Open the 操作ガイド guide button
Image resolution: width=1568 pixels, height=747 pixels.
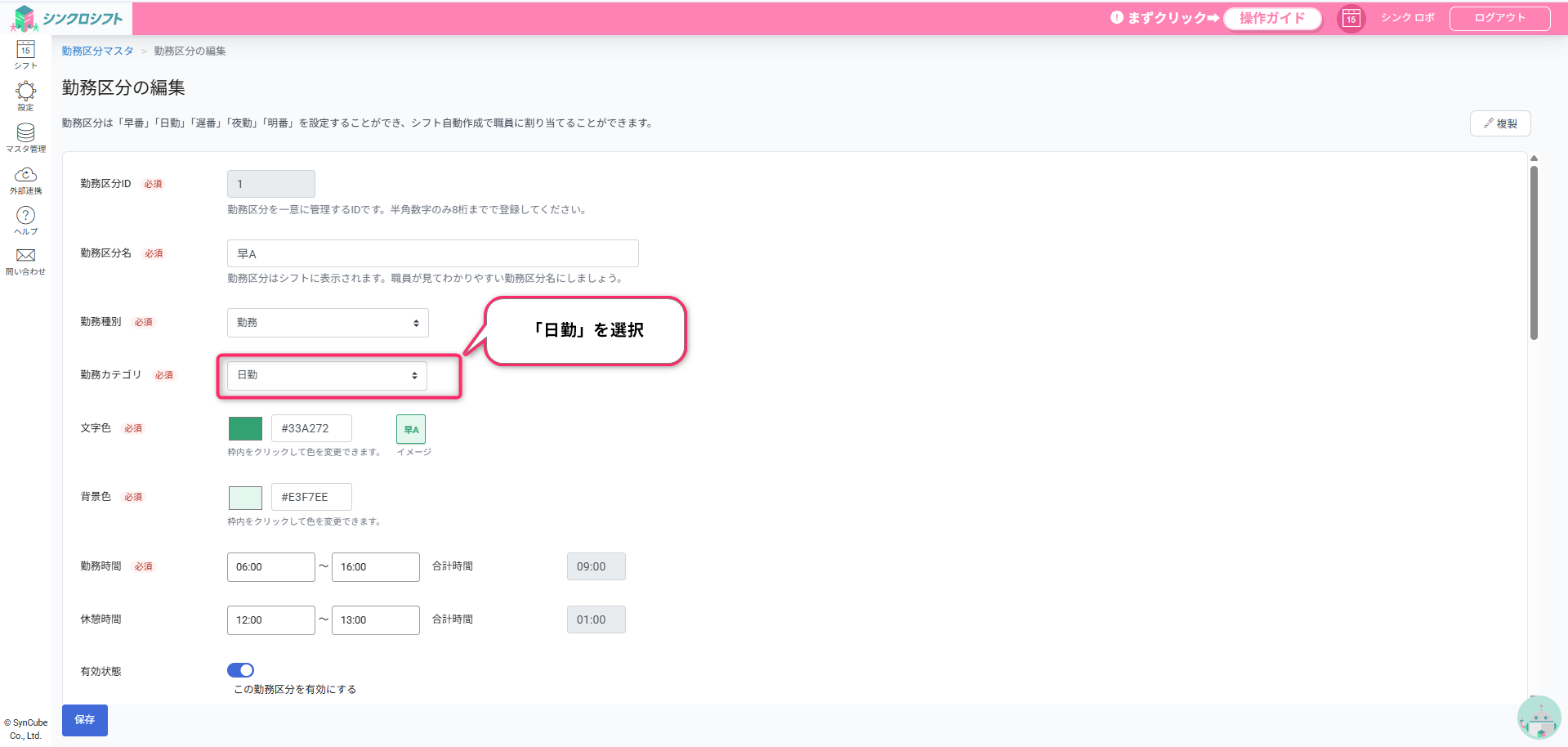(x=1271, y=18)
